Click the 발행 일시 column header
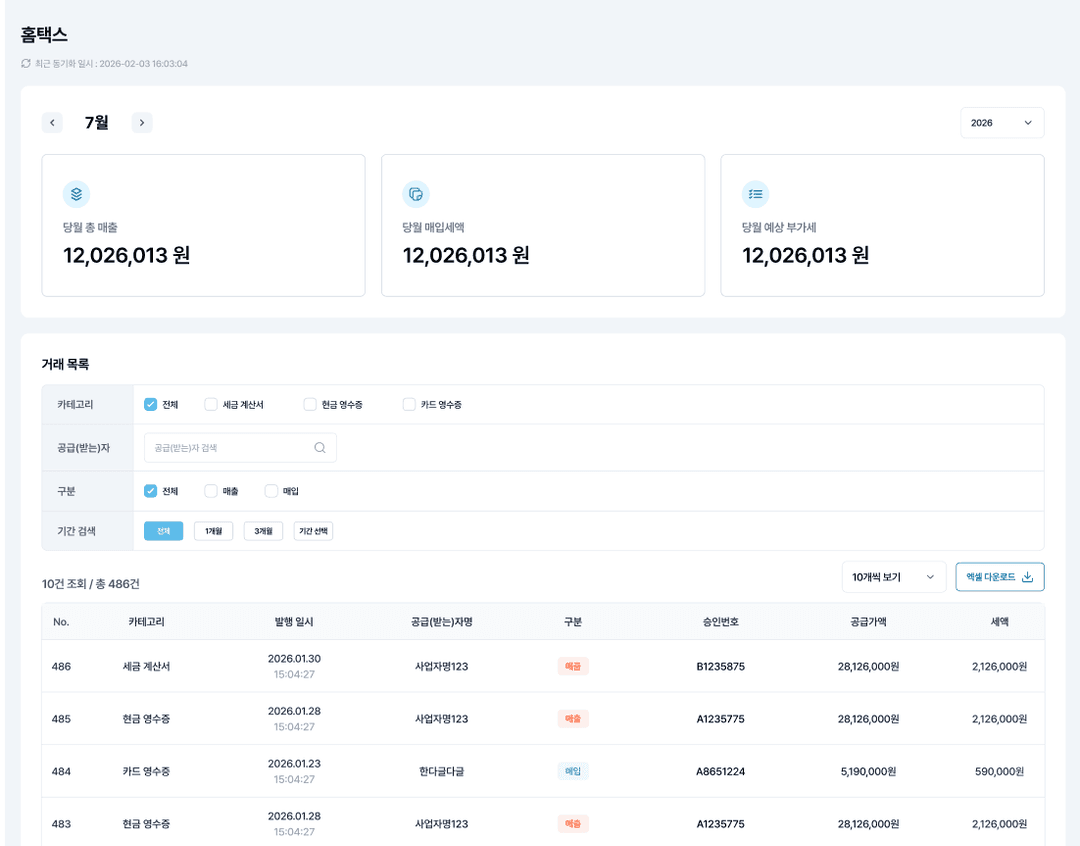1080x846 pixels. click(294, 622)
